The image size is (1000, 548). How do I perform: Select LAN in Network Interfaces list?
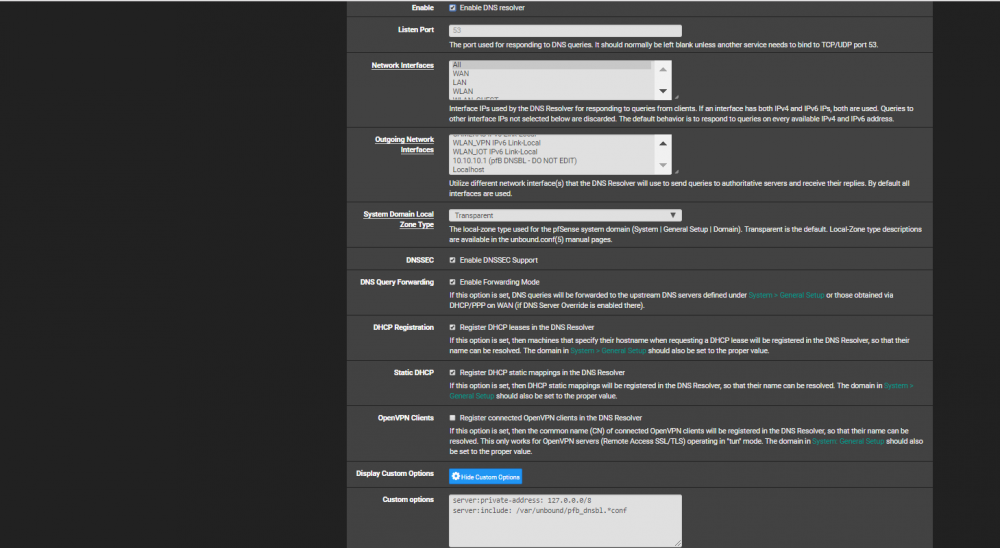pos(552,82)
